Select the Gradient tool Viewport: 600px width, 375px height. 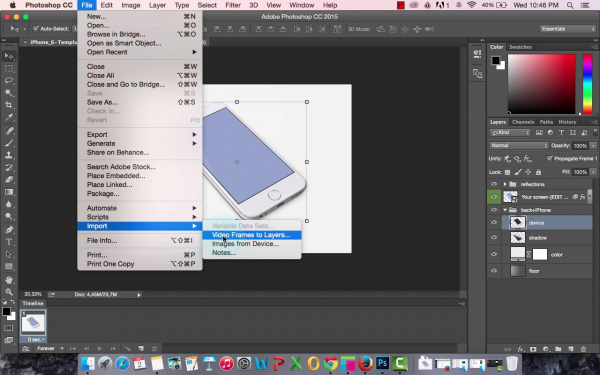[x=9, y=192]
